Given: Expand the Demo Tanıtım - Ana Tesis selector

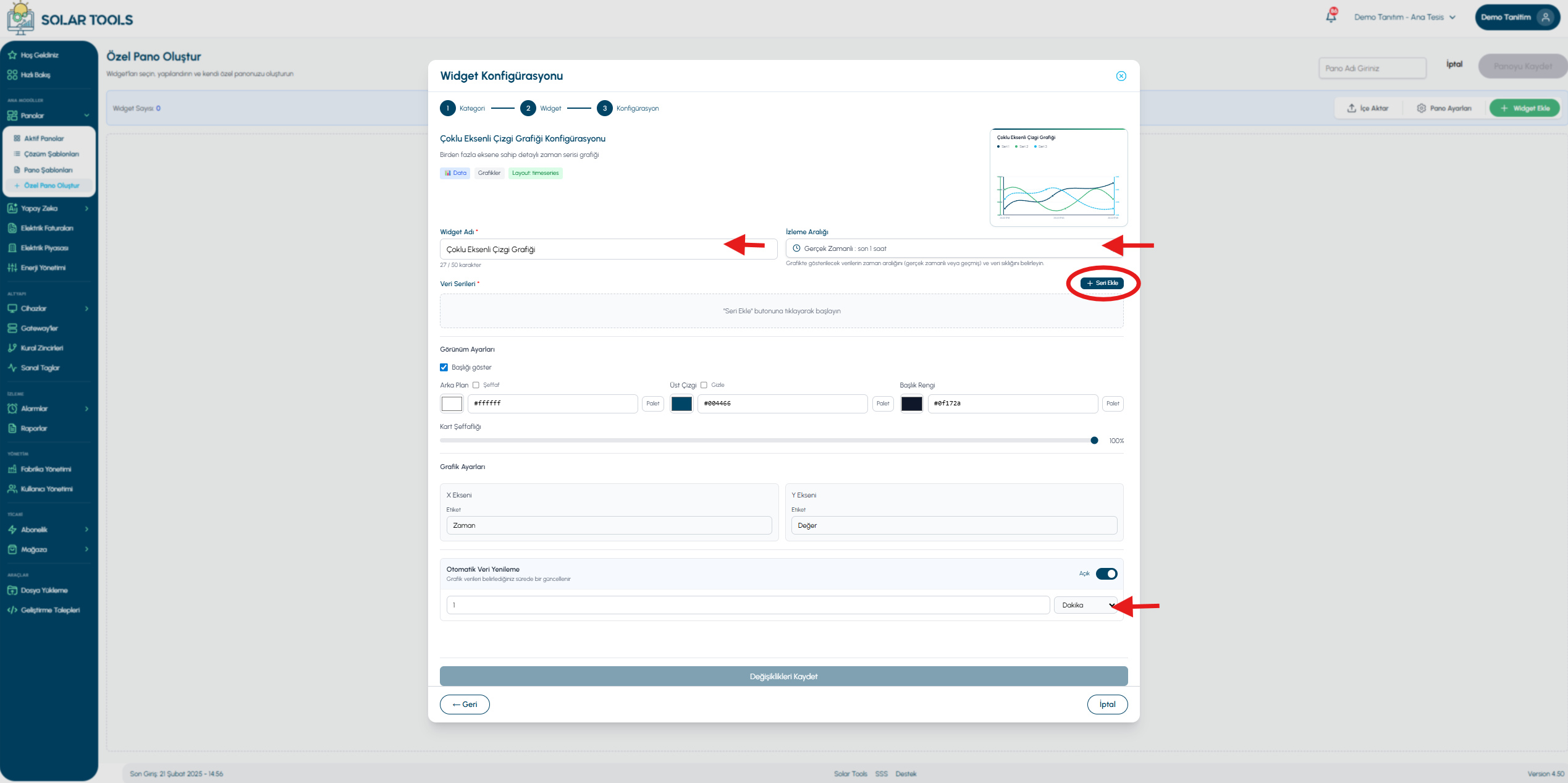Looking at the screenshot, I should (x=1404, y=17).
